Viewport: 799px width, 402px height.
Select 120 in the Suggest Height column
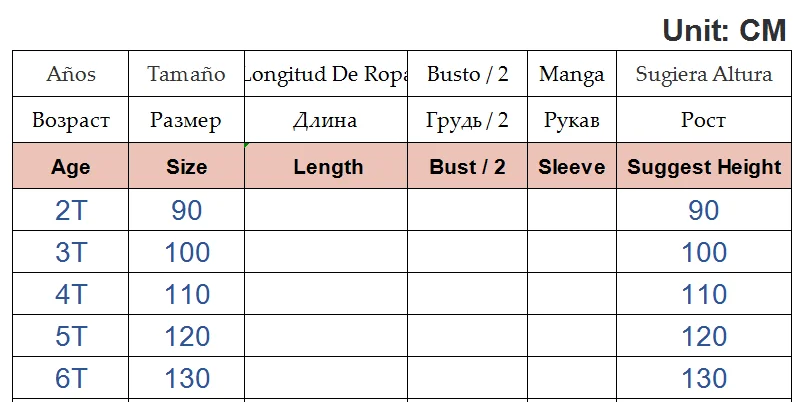(703, 336)
